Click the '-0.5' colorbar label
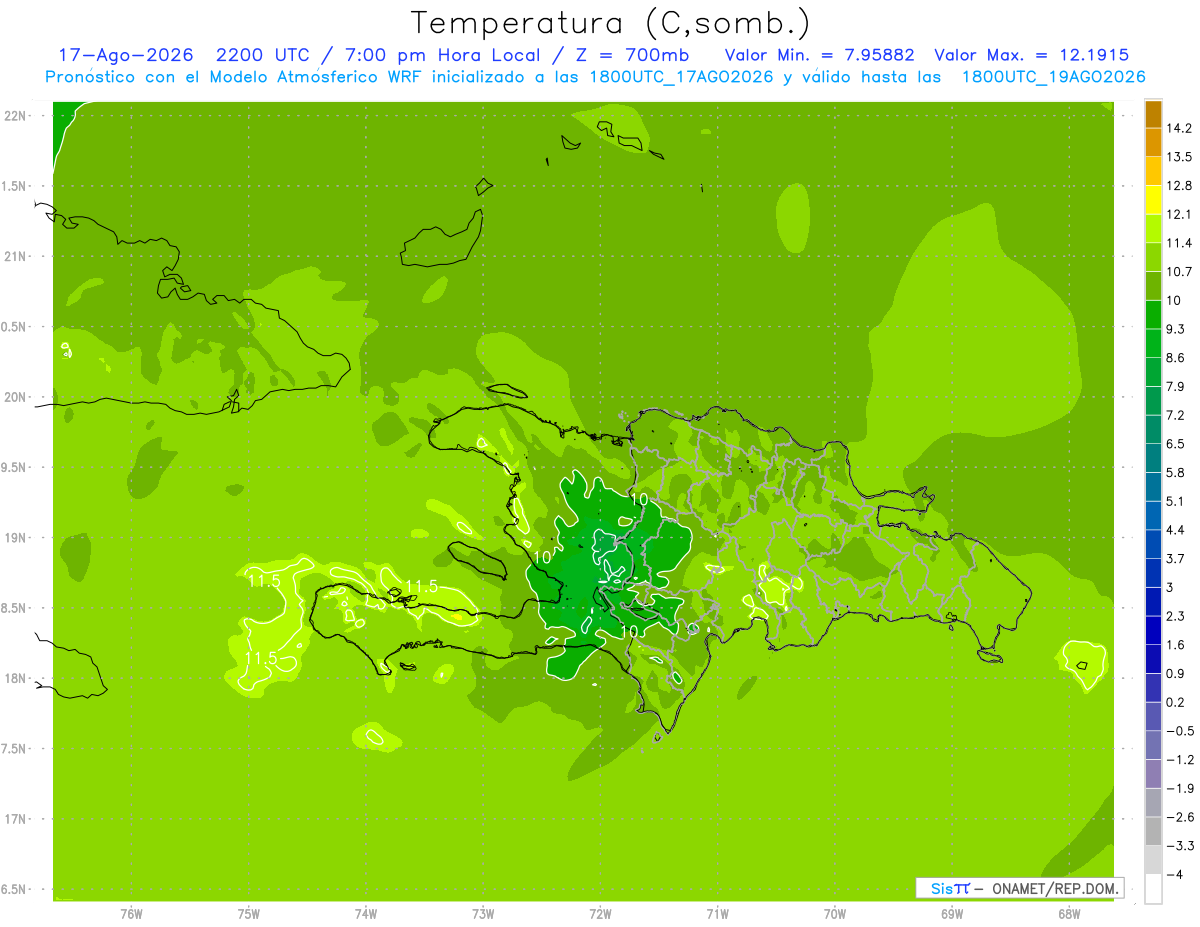This screenshot has width=1200, height=927. (1180, 731)
